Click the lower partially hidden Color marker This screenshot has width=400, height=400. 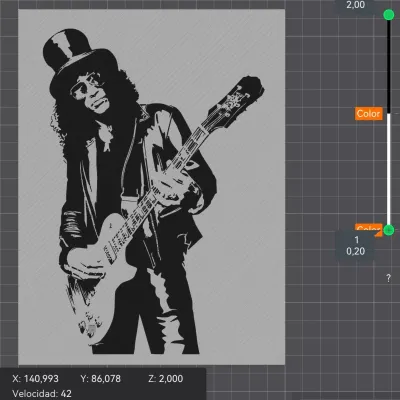click(368, 229)
